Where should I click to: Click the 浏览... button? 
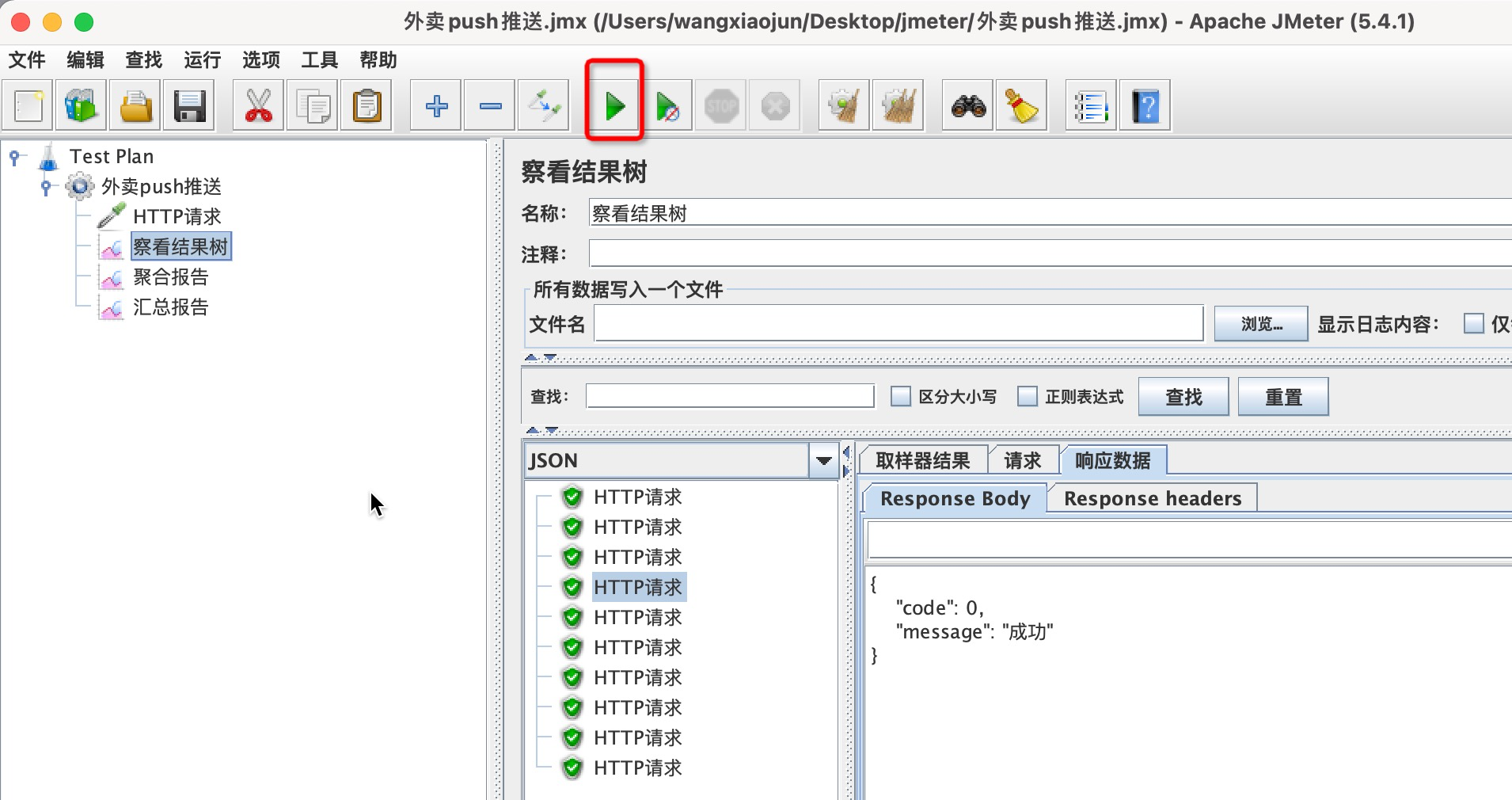click(x=1261, y=324)
